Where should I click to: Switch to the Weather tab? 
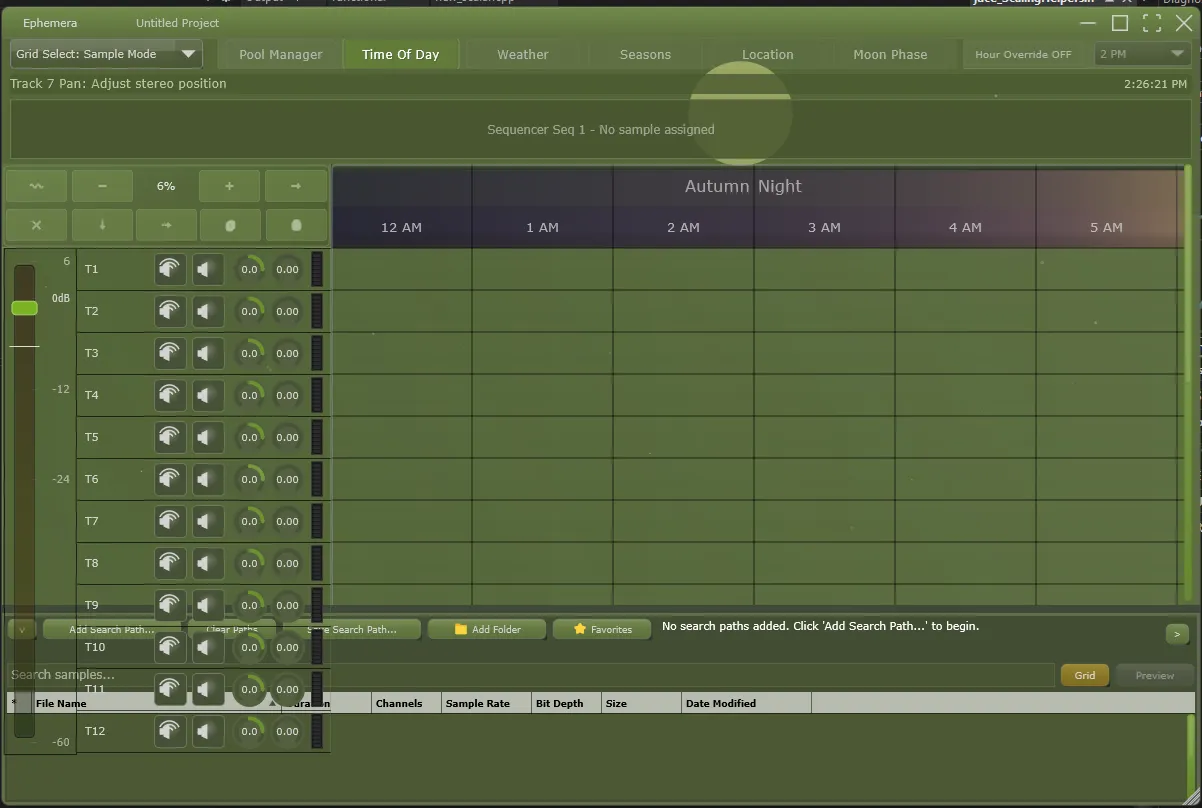point(523,55)
